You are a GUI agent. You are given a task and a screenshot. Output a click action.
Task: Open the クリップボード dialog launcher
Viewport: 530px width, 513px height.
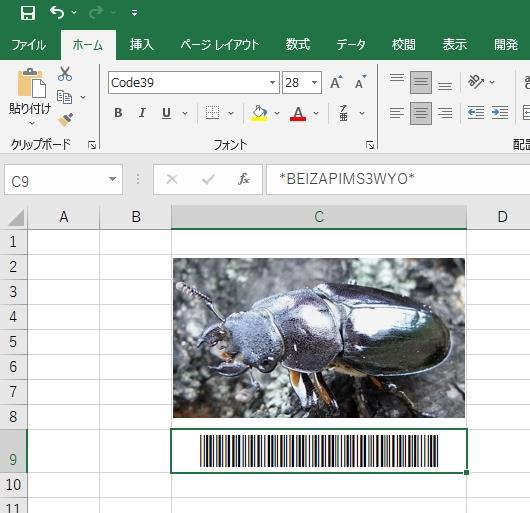point(92,145)
